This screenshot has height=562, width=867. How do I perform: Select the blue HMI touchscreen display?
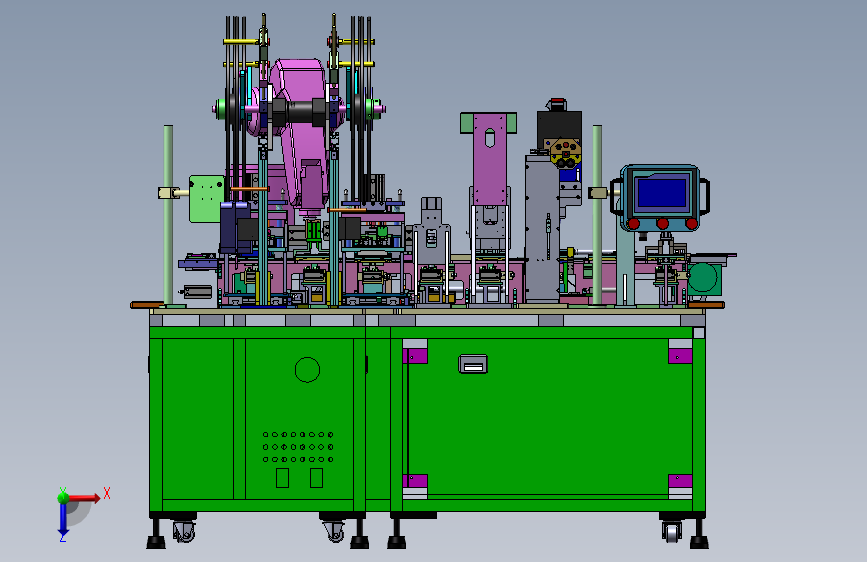(x=662, y=193)
